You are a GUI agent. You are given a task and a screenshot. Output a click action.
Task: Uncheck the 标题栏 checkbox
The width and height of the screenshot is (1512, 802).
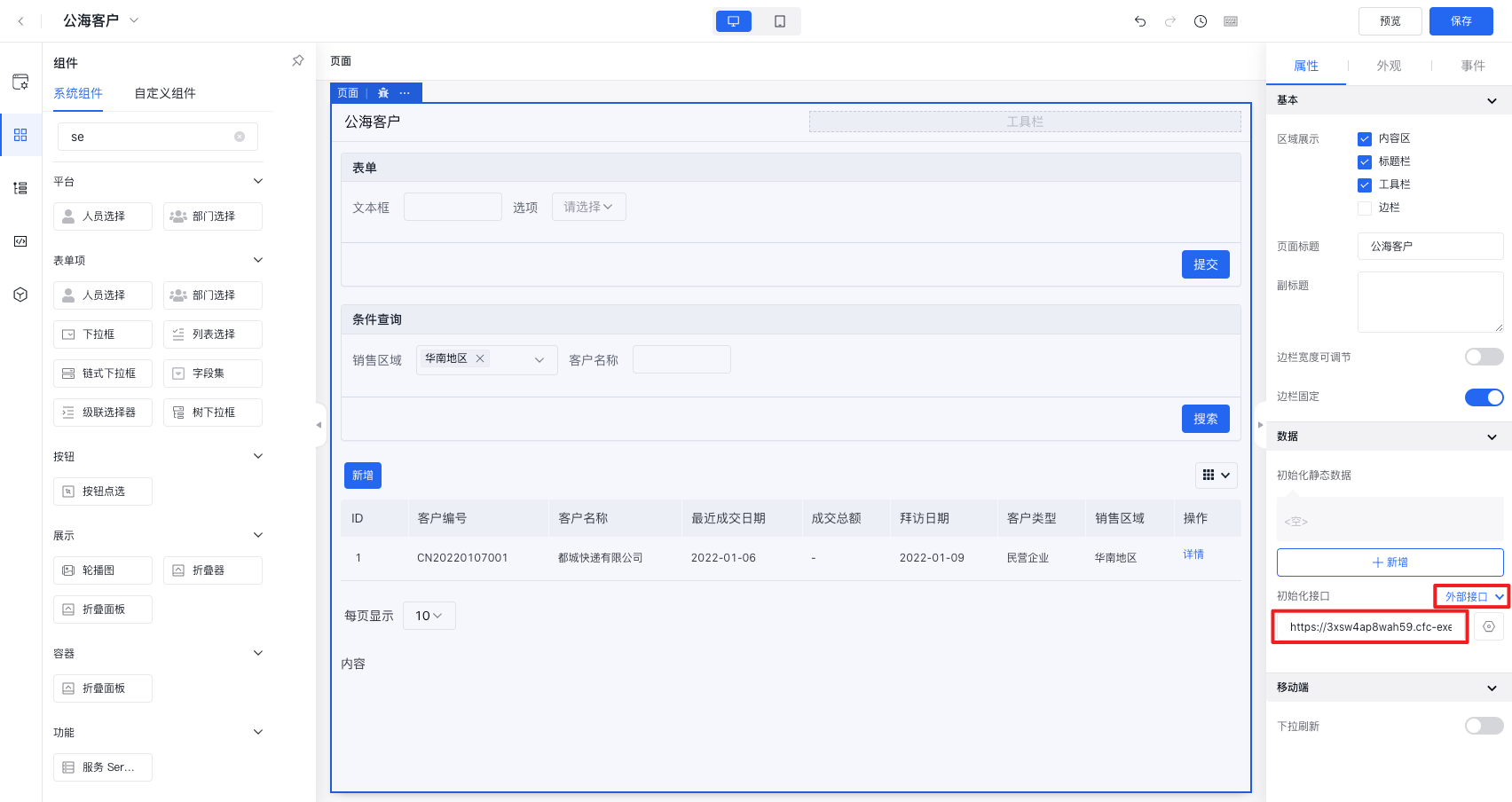[x=1365, y=161]
